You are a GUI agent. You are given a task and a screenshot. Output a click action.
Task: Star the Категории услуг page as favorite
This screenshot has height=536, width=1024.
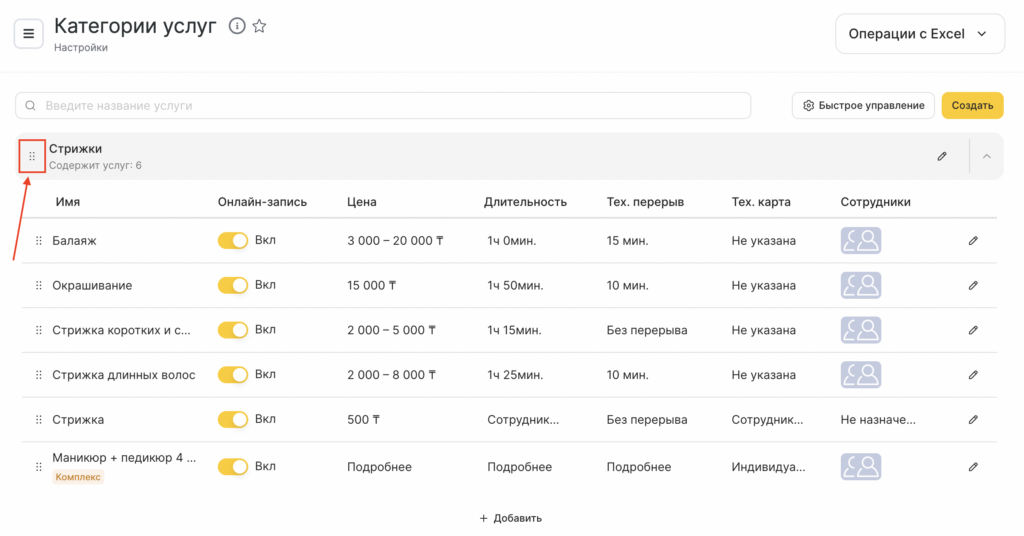[260, 26]
